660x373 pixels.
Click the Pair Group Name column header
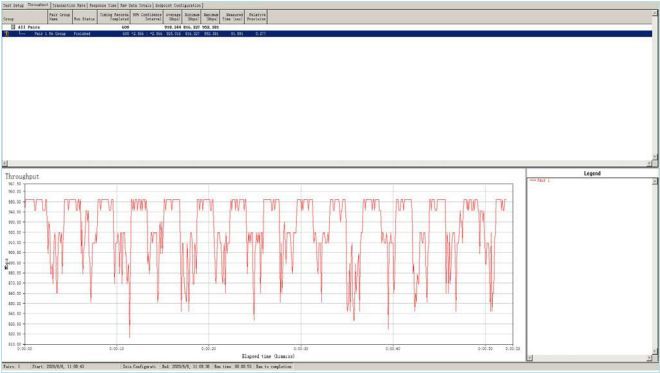(60, 17)
